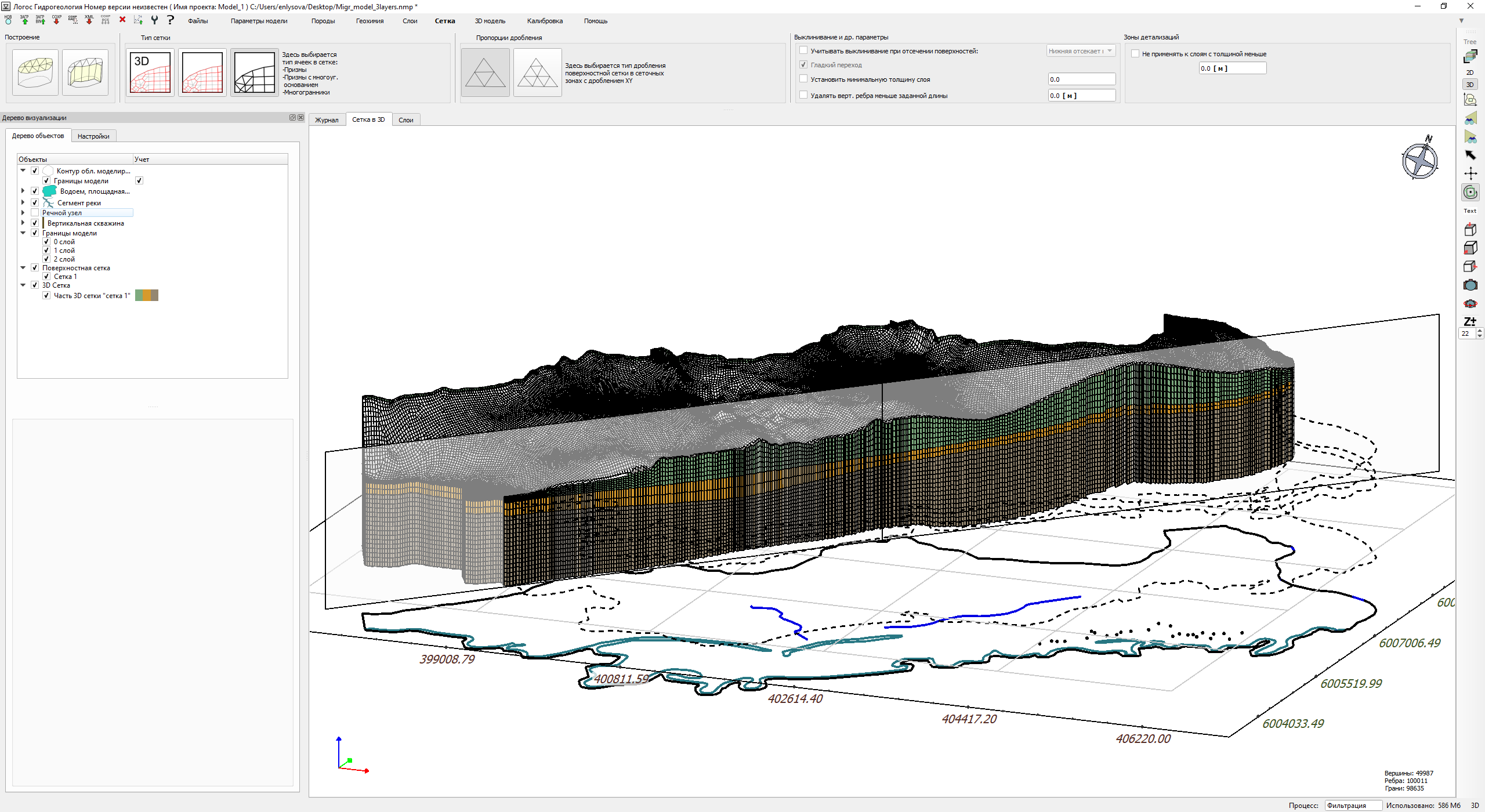
Task: Collapse the 'Границы модели' layers node
Action: point(23,233)
